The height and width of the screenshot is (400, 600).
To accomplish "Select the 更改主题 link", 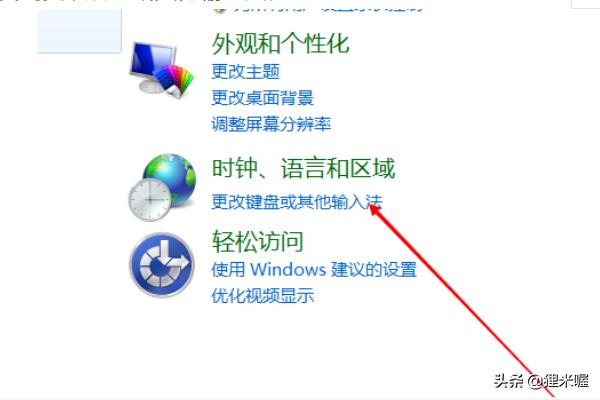I will (x=246, y=71).
